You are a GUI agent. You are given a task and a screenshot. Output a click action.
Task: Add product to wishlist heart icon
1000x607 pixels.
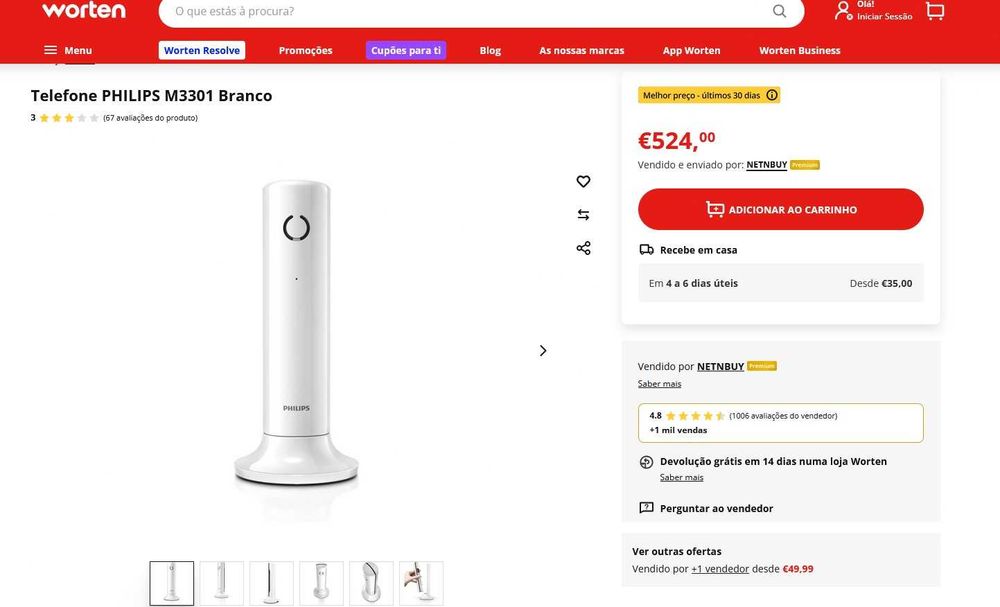(583, 181)
